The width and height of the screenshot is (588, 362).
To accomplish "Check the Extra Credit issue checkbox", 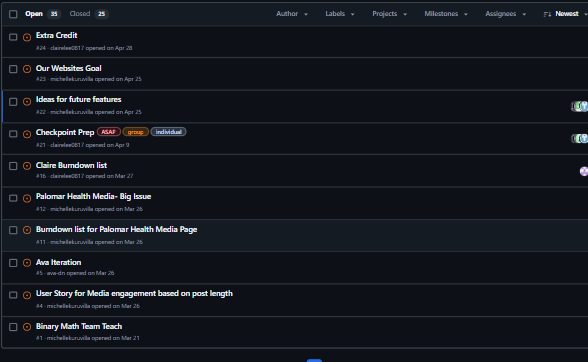I will point(13,37).
